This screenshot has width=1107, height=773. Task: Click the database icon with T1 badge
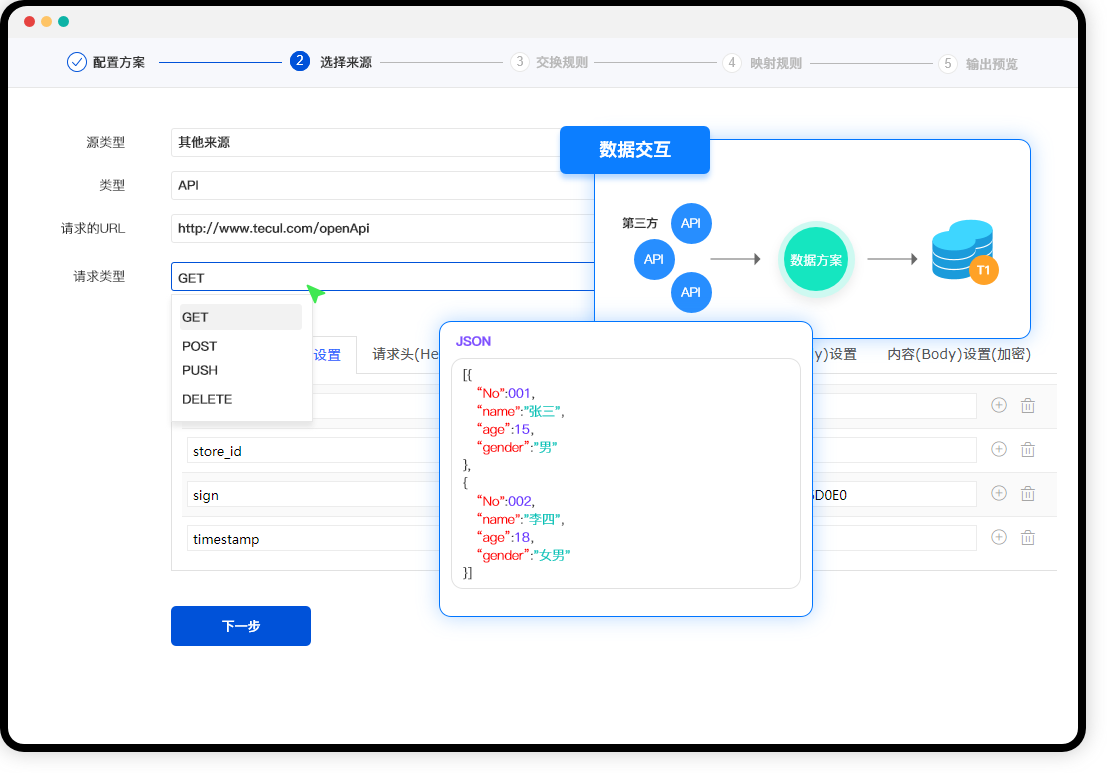(x=964, y=251)
